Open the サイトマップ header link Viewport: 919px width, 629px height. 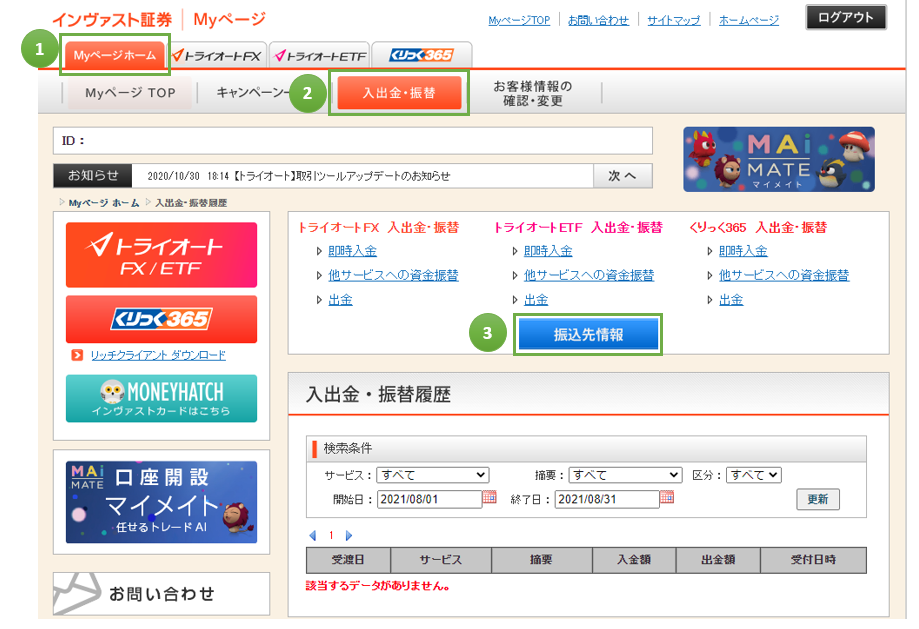coord(673,20)
